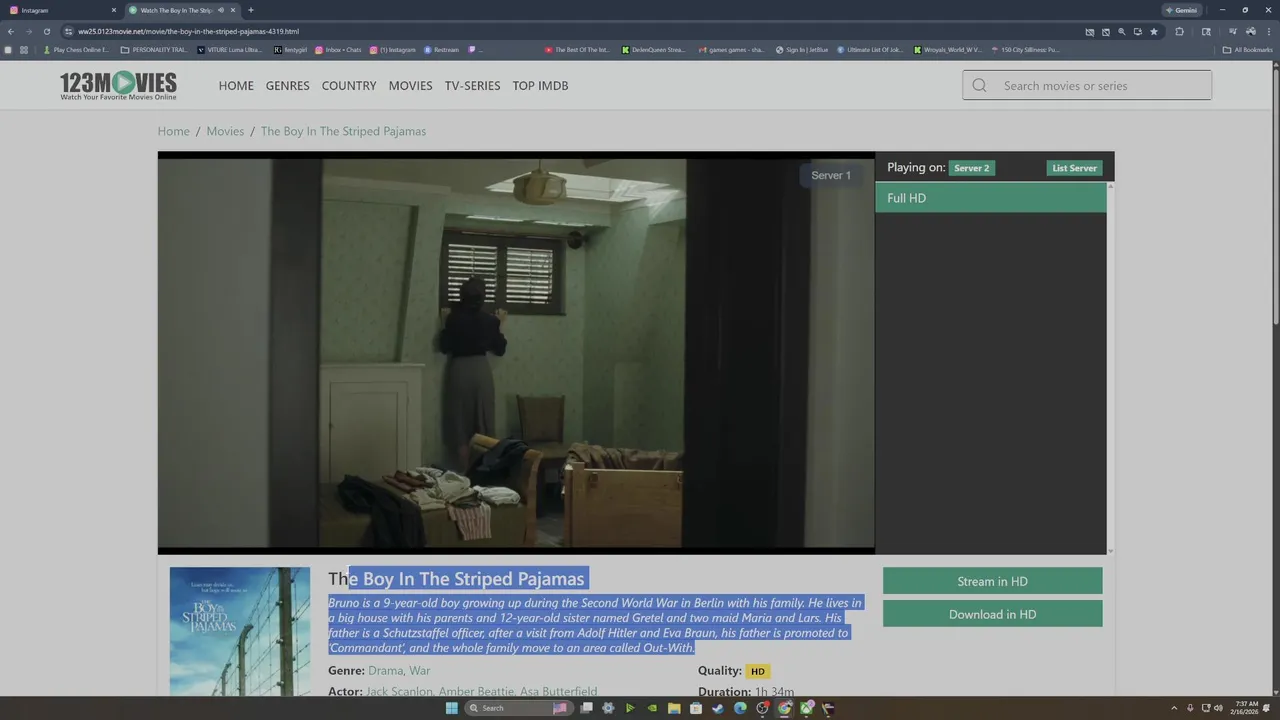Click taskbar volume icon
Screen dimensions: 1280x720
tap(1218, 708)
